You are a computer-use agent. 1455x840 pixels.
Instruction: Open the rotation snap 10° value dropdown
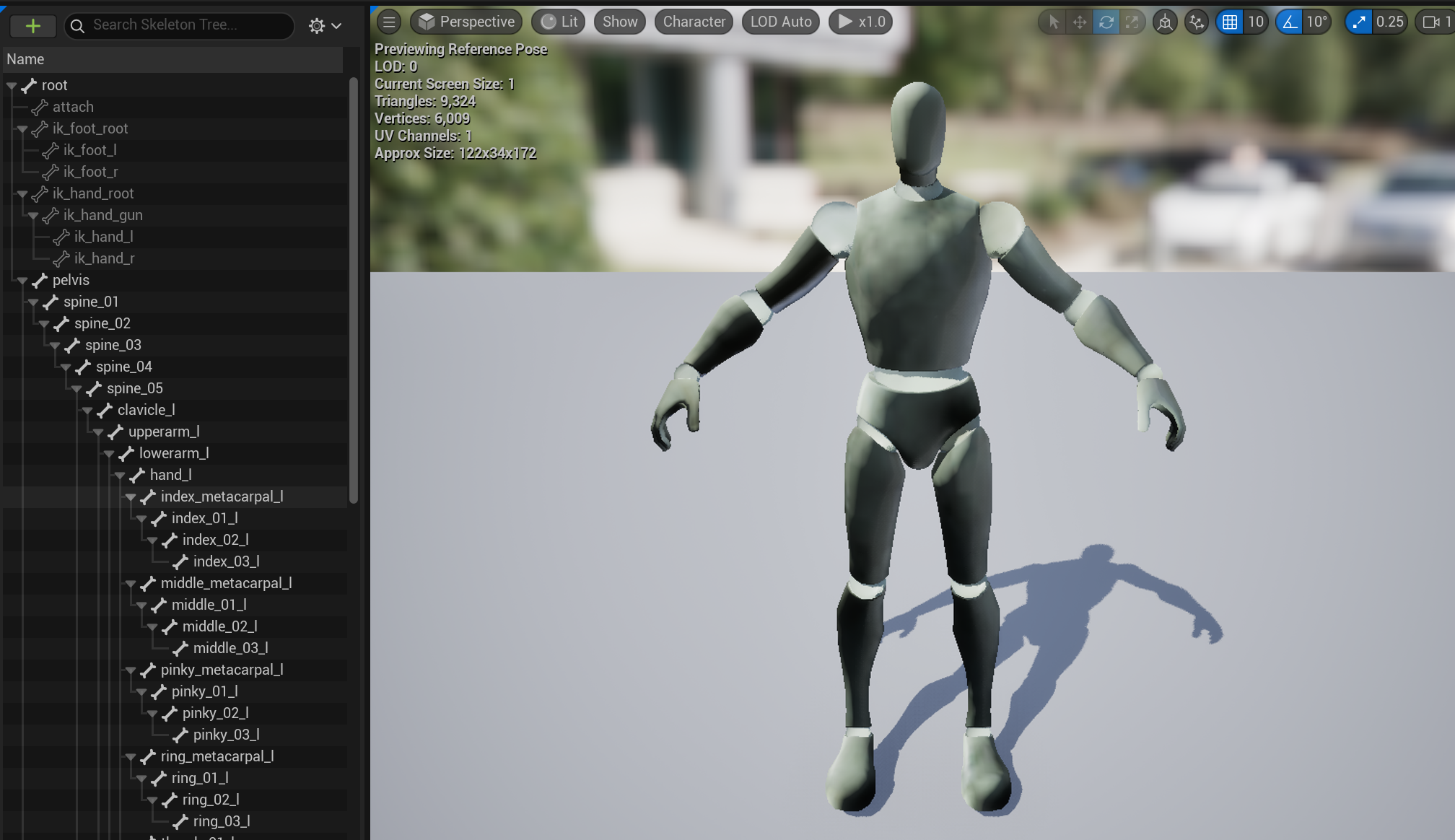(x=1317, y=22)
